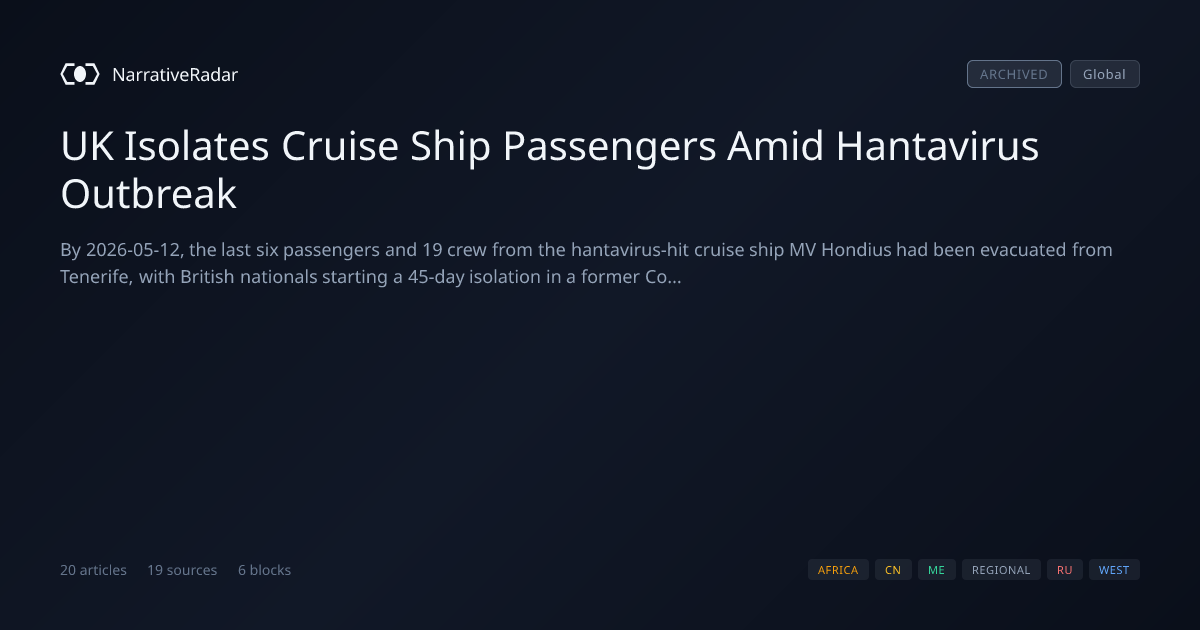Open the 6 blocks count
The width and height of the screenshot is (1200, 630).
point(264,570)
